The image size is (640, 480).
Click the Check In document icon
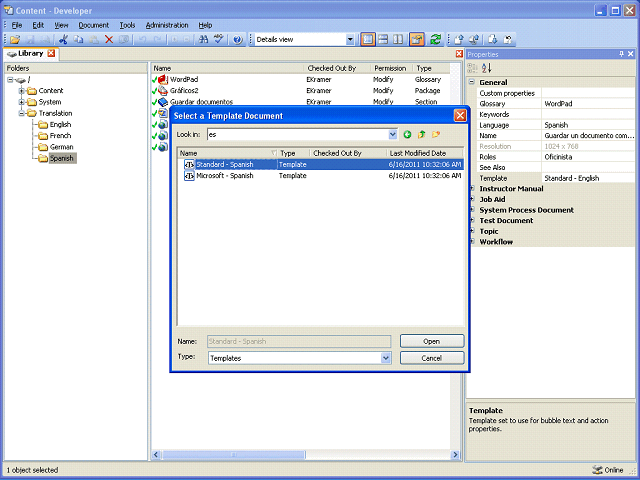(x=459, y=39)
